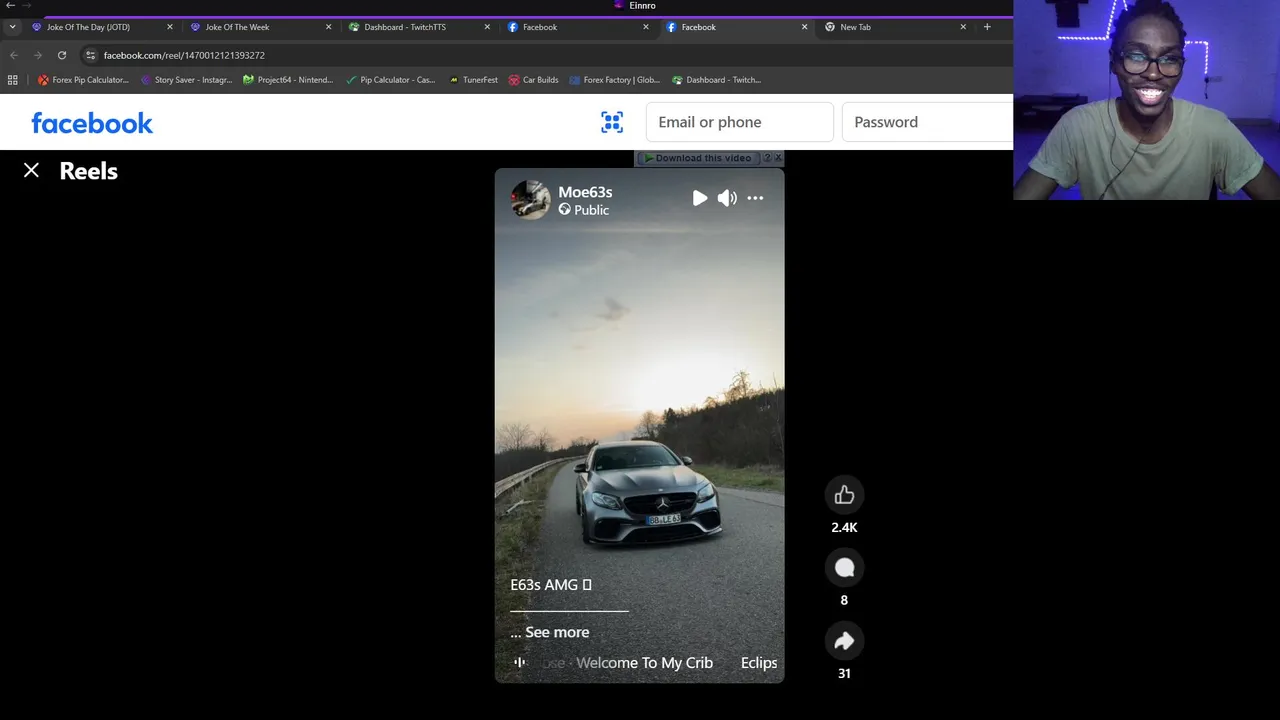The width and height of the screenshot is (1280, 720).
Task: Close the Download this video banner
Action: 778,157
